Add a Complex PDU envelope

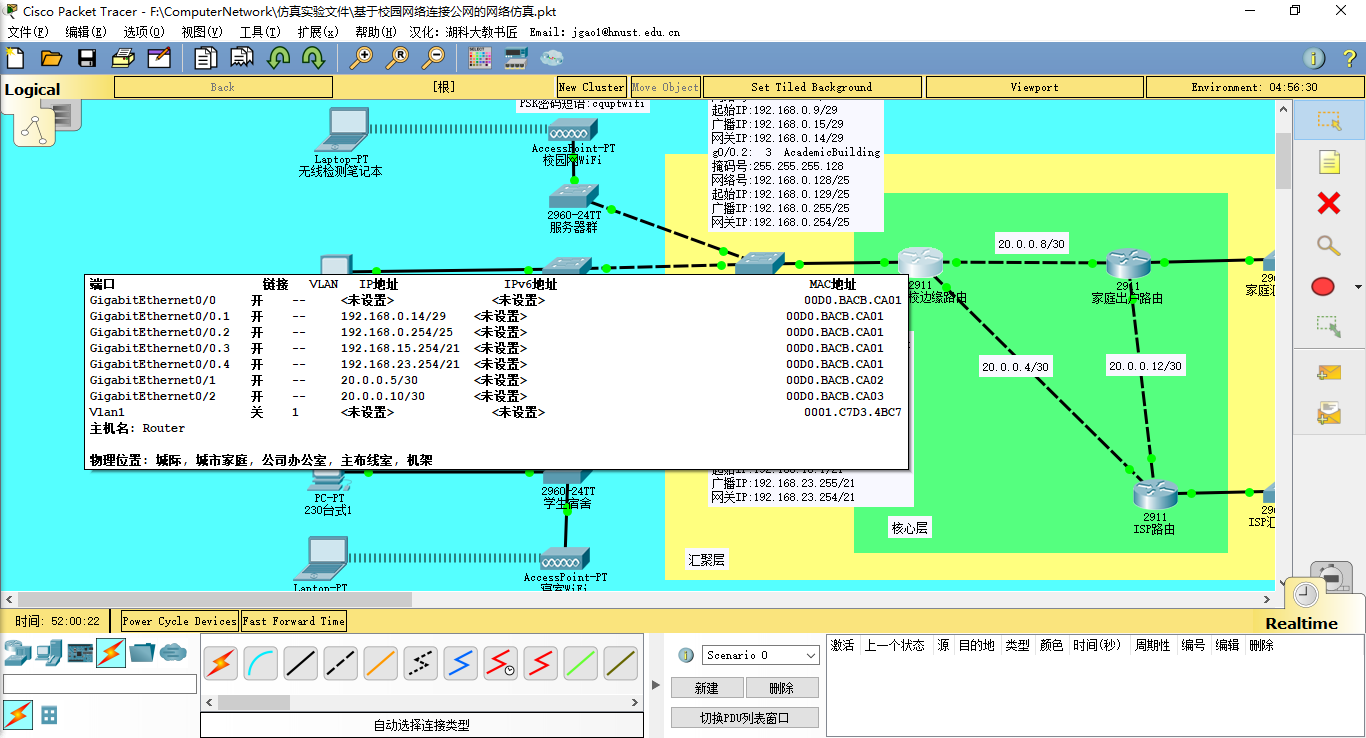[x=1328, y=412]
